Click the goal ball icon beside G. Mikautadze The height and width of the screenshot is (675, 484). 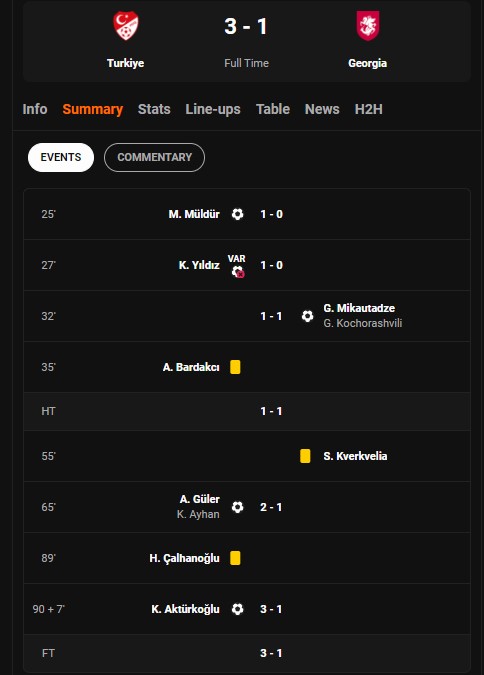click(307, 316)
